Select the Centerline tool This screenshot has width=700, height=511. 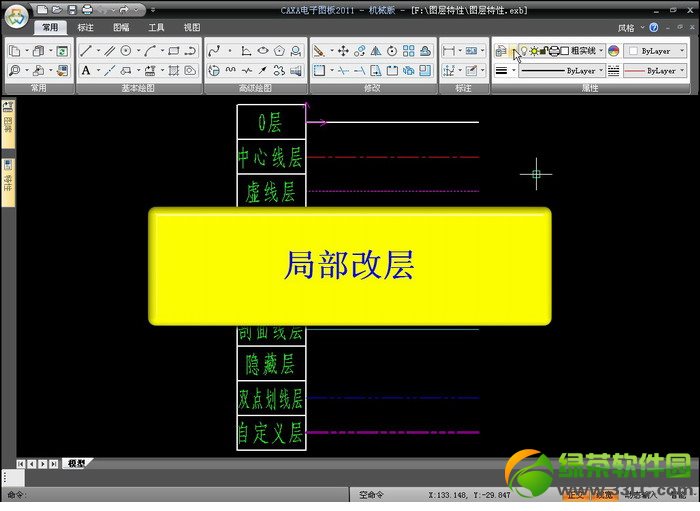110,71
